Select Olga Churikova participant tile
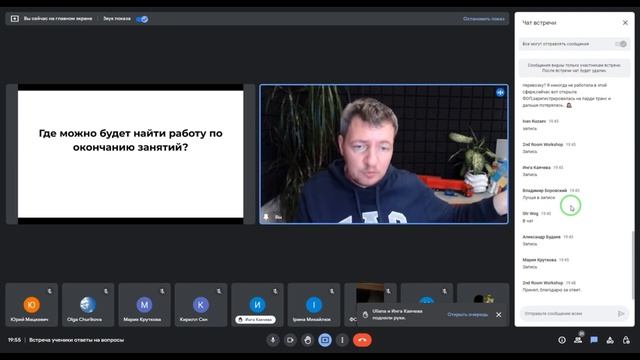Screen dimensions: 640x360 (88, 305)
